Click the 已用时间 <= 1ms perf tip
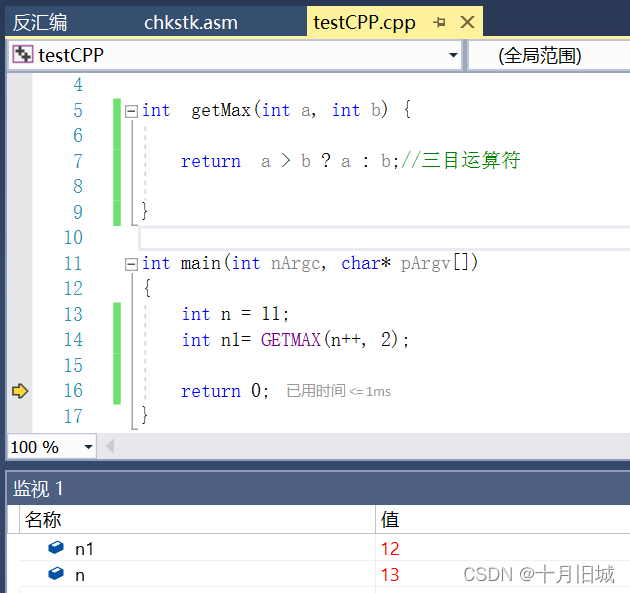 pyautogui.click(x=338, y=391)
